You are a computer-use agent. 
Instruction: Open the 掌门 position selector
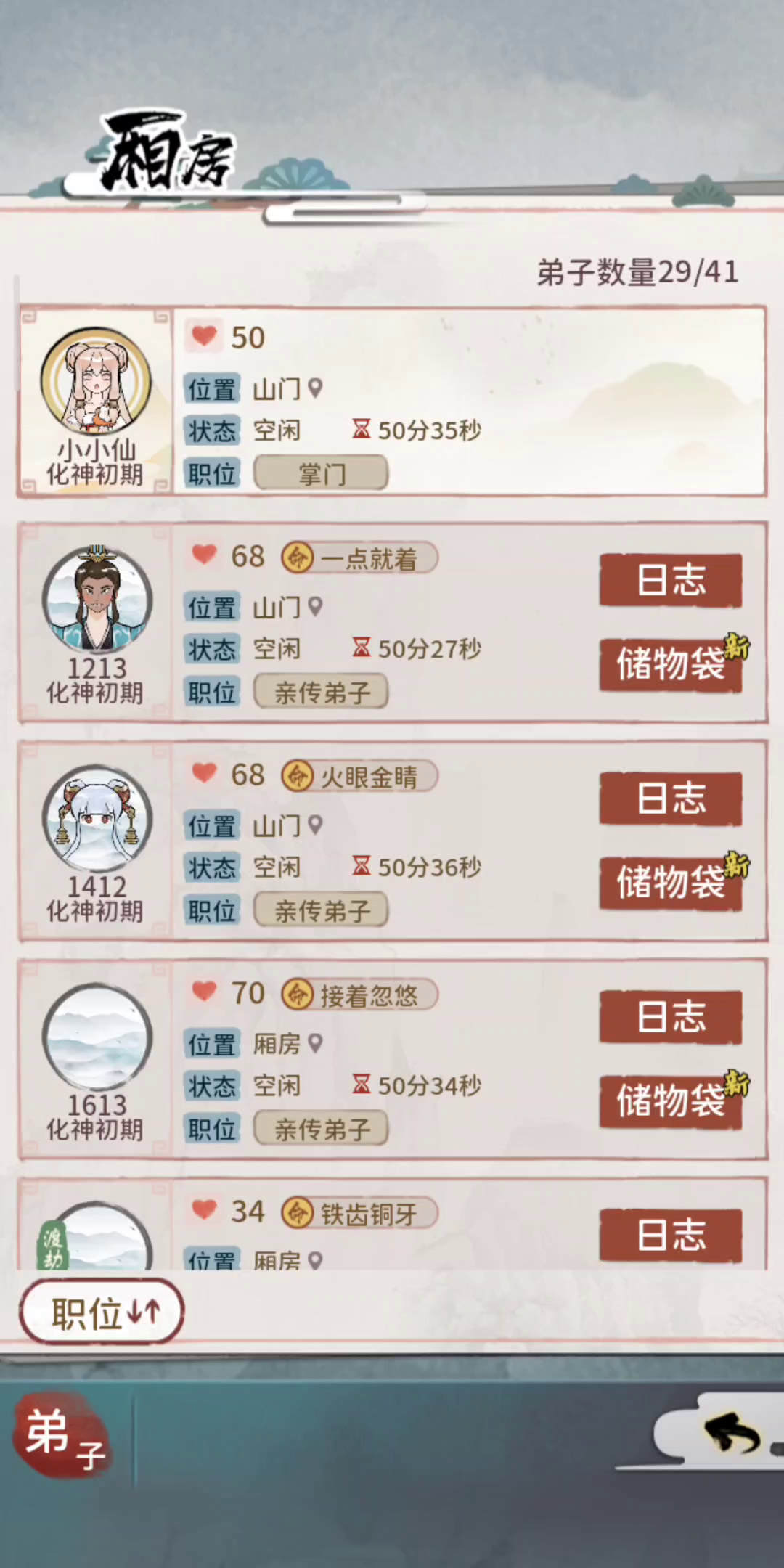(321, 474)
